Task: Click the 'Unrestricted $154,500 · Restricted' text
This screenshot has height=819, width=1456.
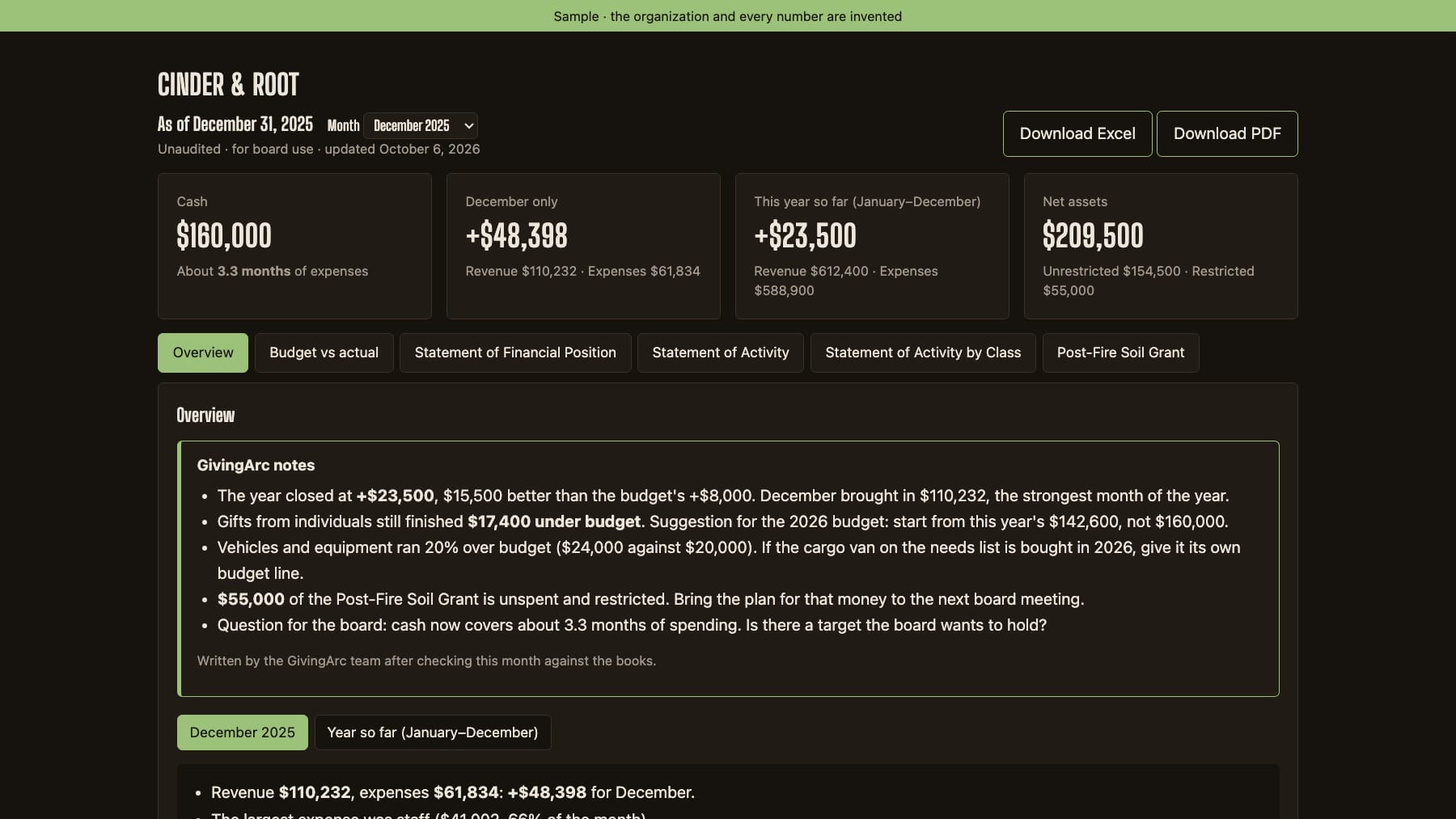Action: coord(1149,272)
